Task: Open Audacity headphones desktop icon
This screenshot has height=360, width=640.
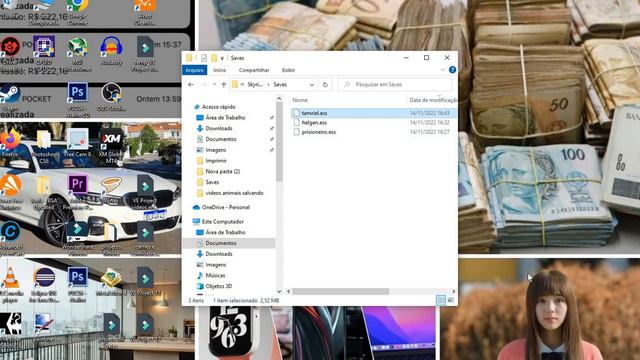Action: pos(111,51)
